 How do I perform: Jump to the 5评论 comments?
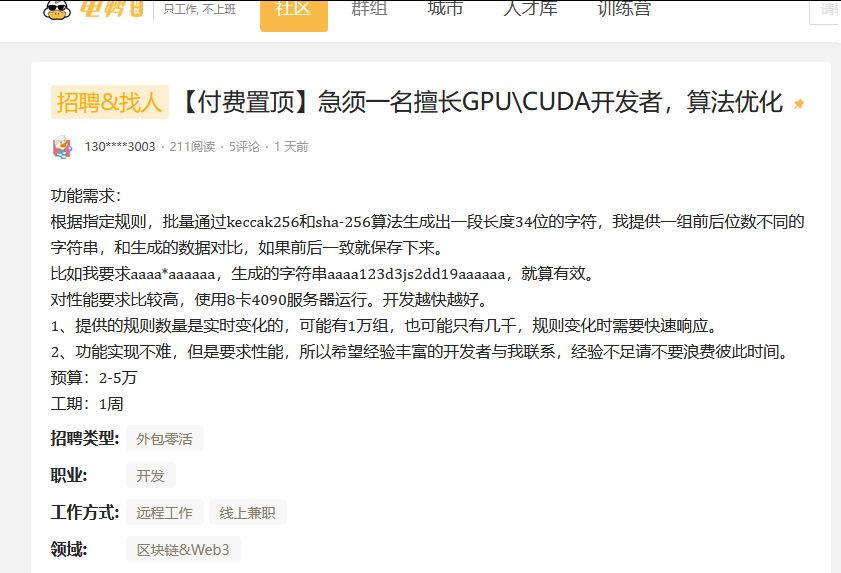(245, 147)
